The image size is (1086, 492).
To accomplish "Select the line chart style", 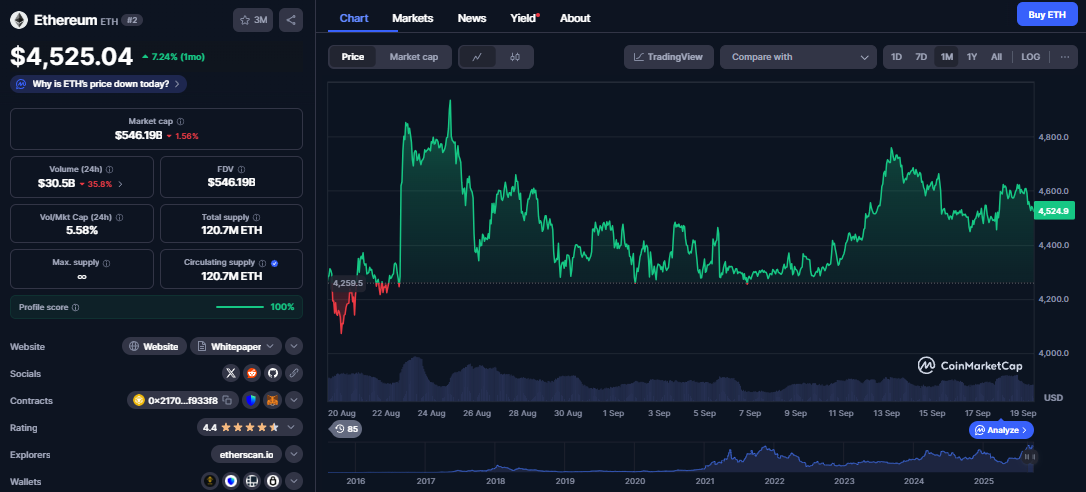I will point(477,57).
